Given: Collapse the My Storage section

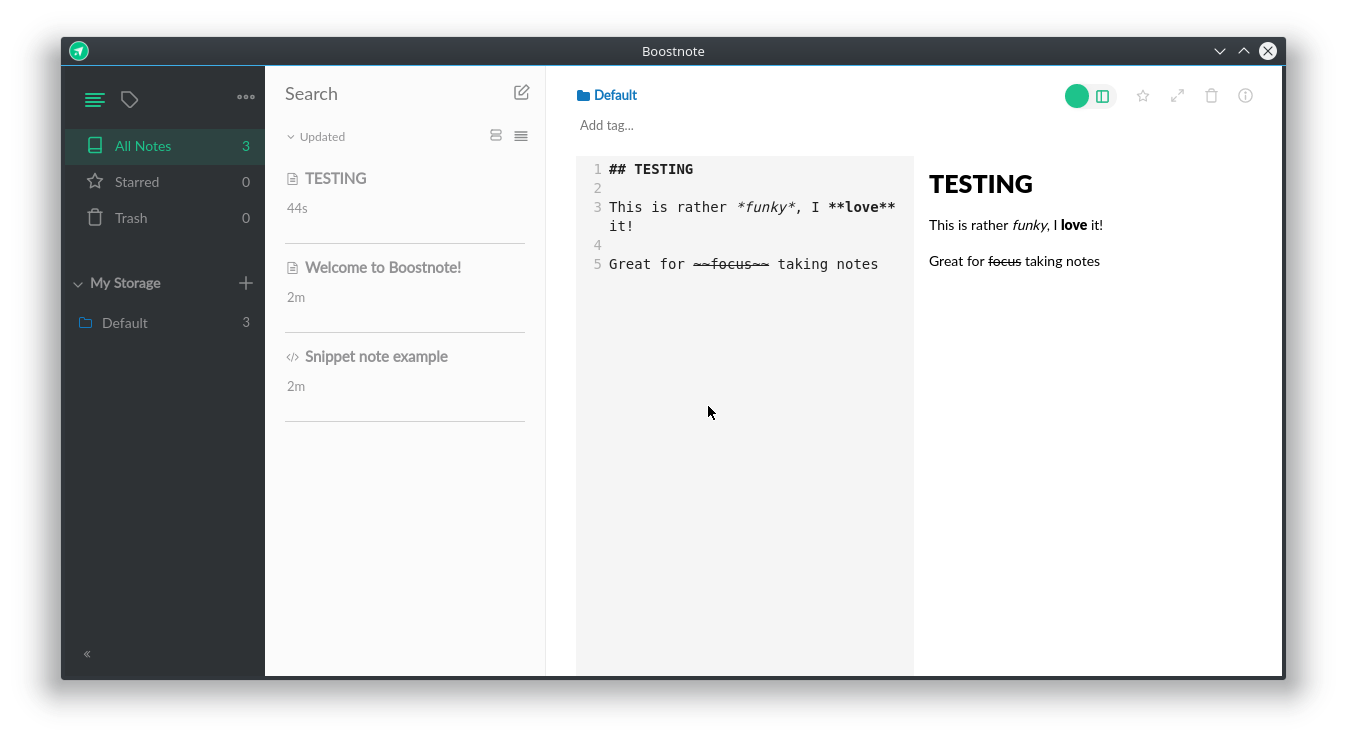Looking at the screenshot, I should tap(77, 284).
